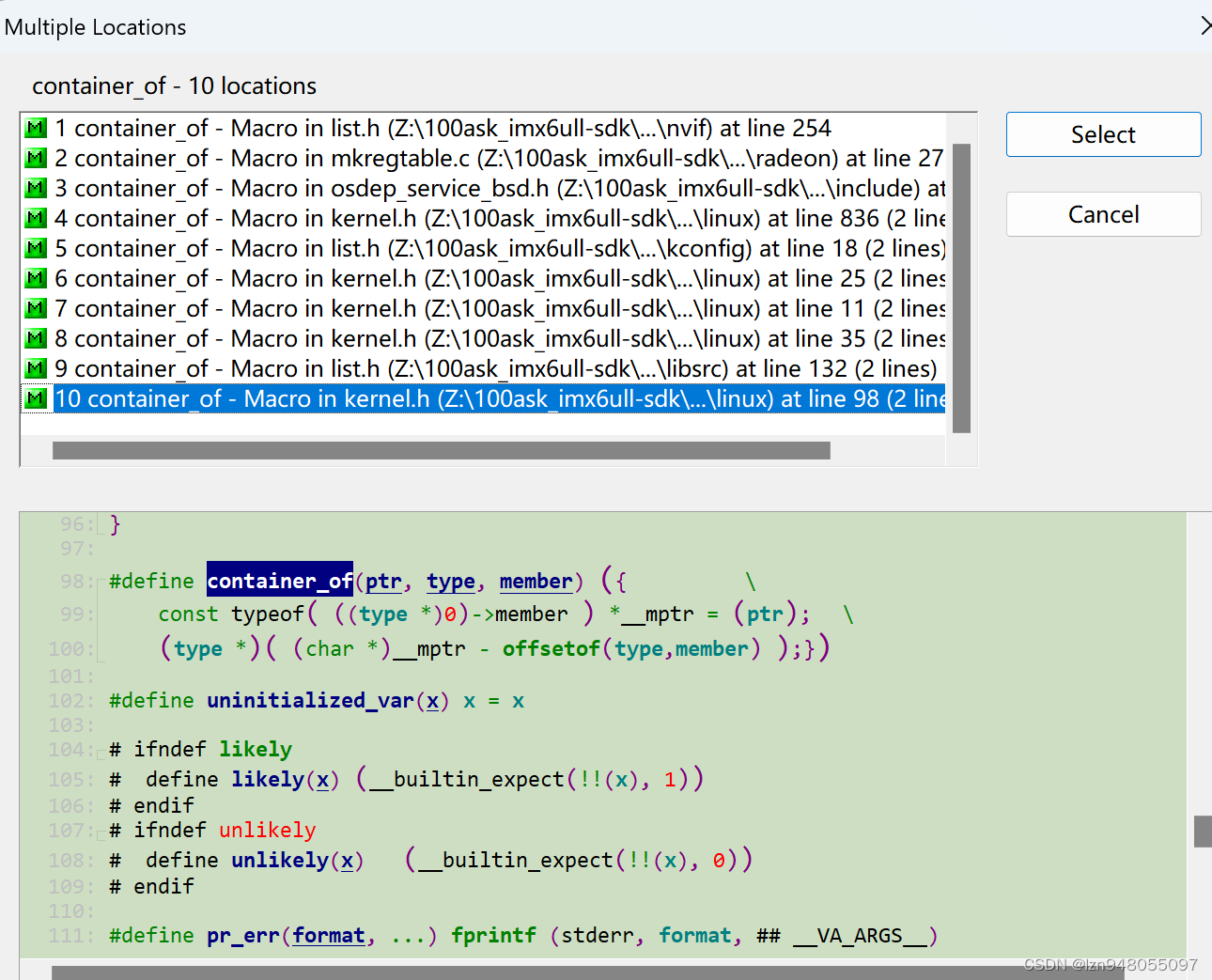Screen dimensions: 1212x980
Task: Click the locations list vertical scrollbar thumb
Action: point(961,288)
